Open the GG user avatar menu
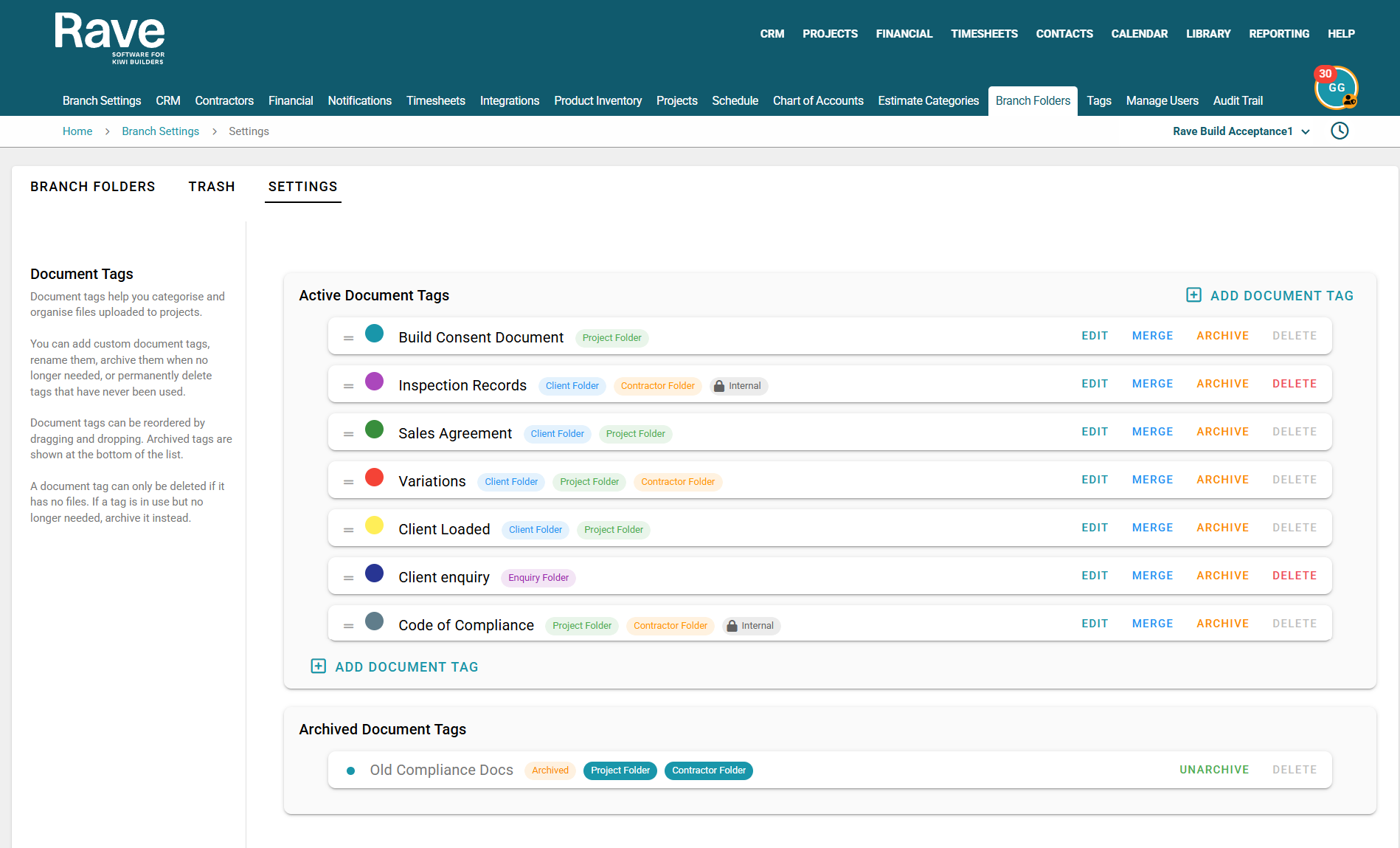This screenshot has height=848, width=1400. click(1336, 89)
